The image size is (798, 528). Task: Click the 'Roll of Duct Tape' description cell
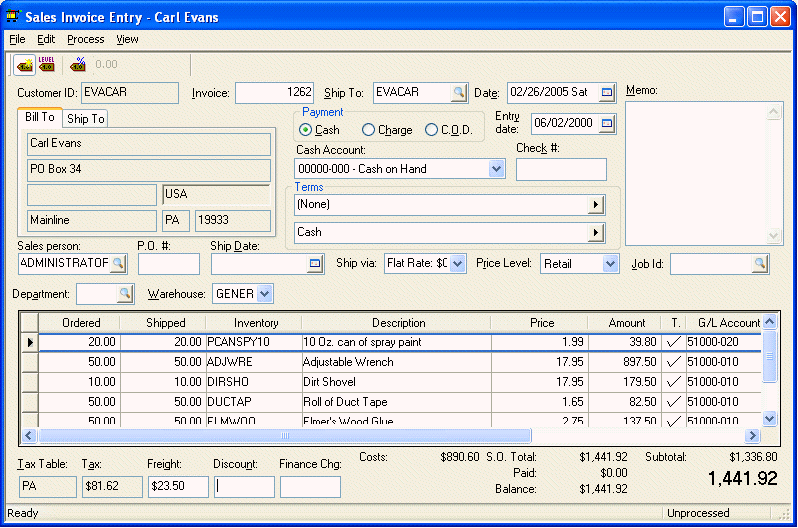click(x=396, y=402)
